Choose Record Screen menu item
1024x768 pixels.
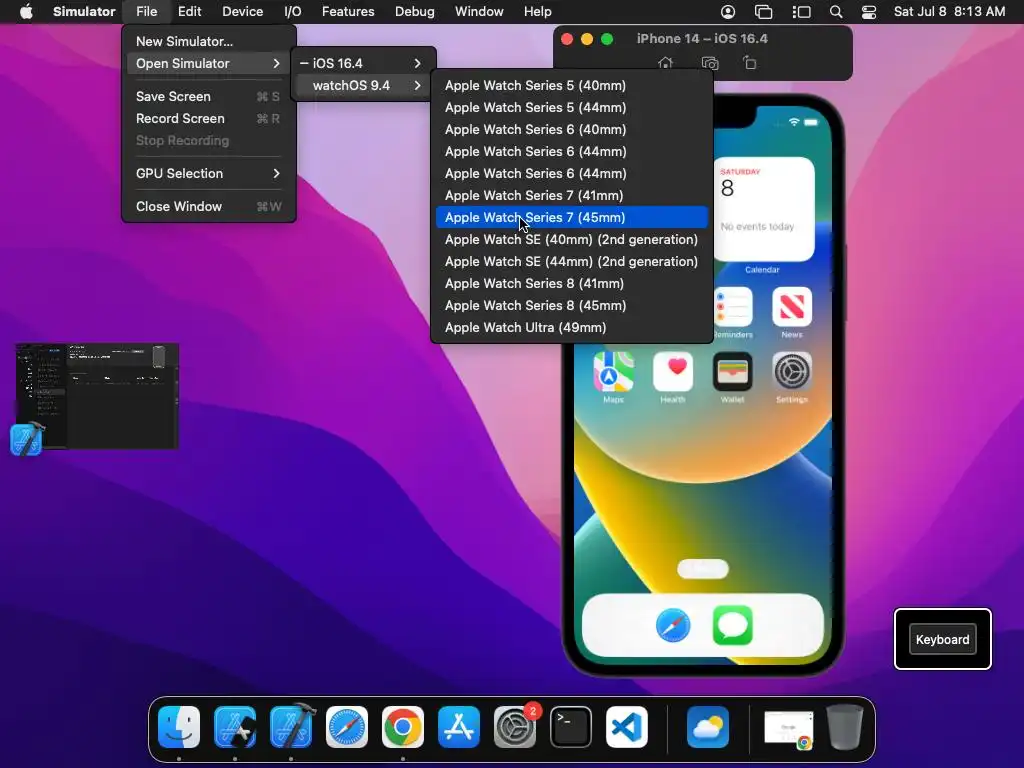[x=208, y=119]
